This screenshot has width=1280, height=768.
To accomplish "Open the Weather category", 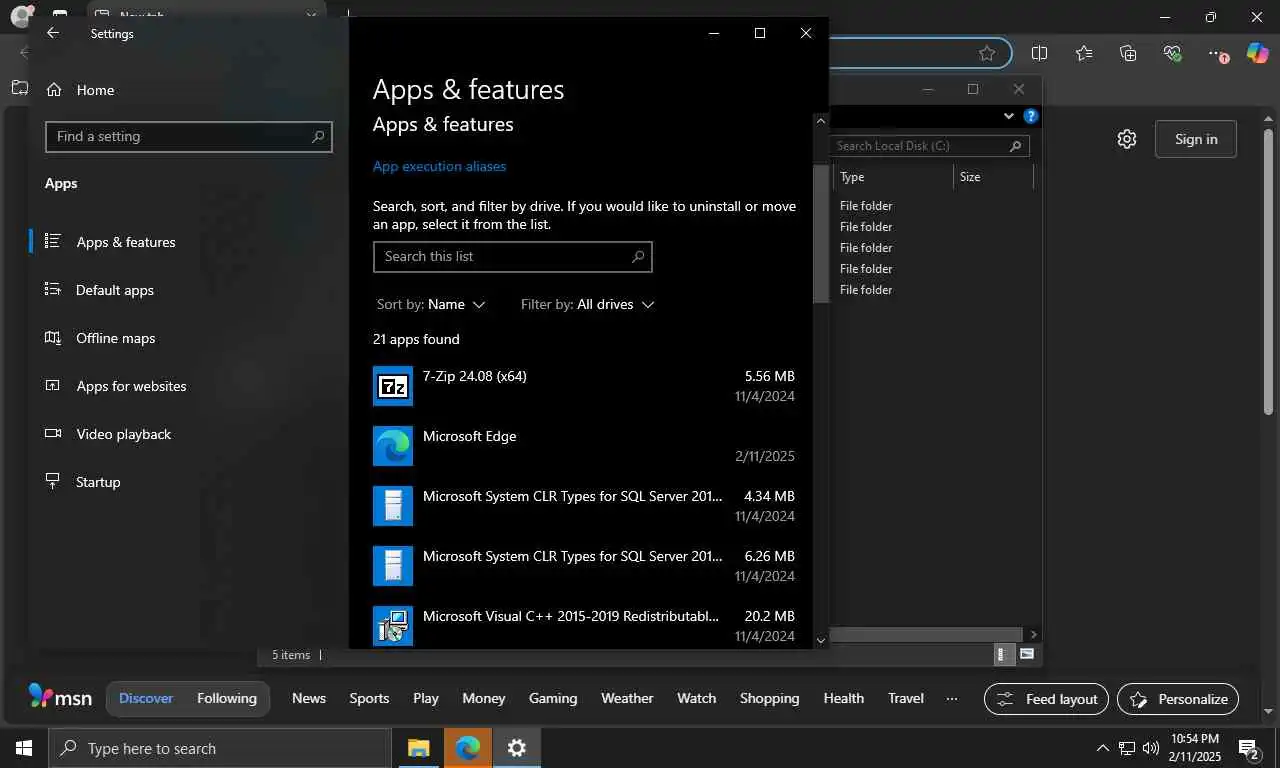I will pos(627,698).
